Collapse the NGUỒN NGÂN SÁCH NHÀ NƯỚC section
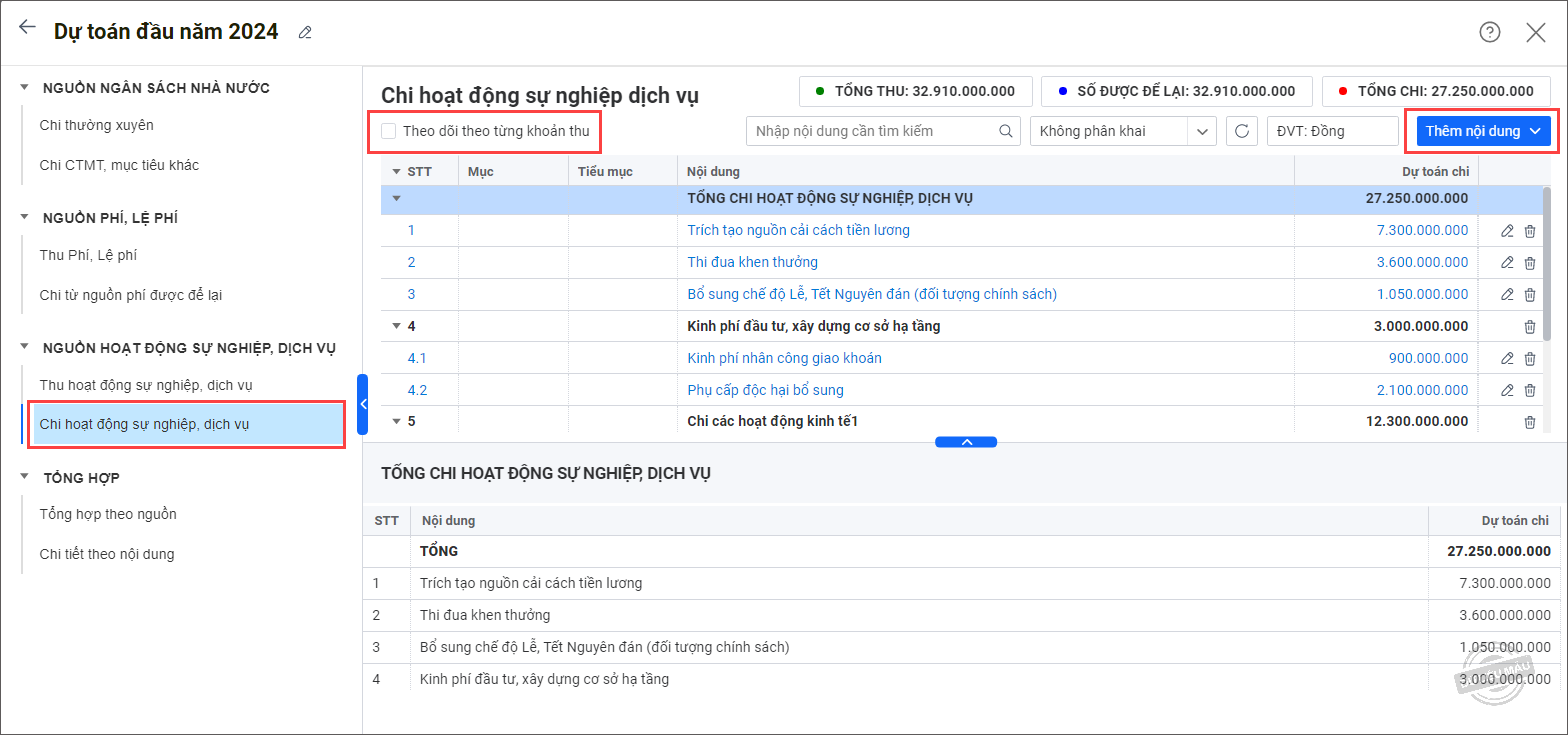The image size is (1568, 735). [x=25, y=88]
